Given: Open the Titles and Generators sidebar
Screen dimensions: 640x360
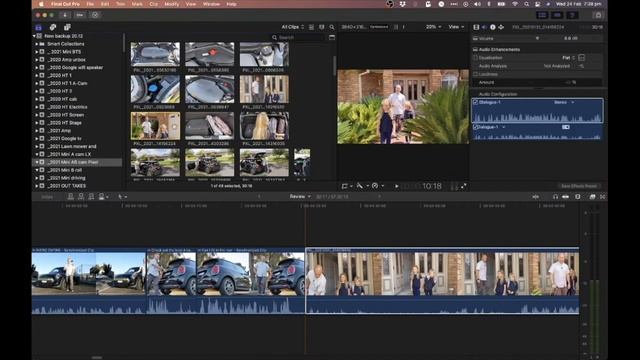Looking at the screenshot, I should 67,27.
